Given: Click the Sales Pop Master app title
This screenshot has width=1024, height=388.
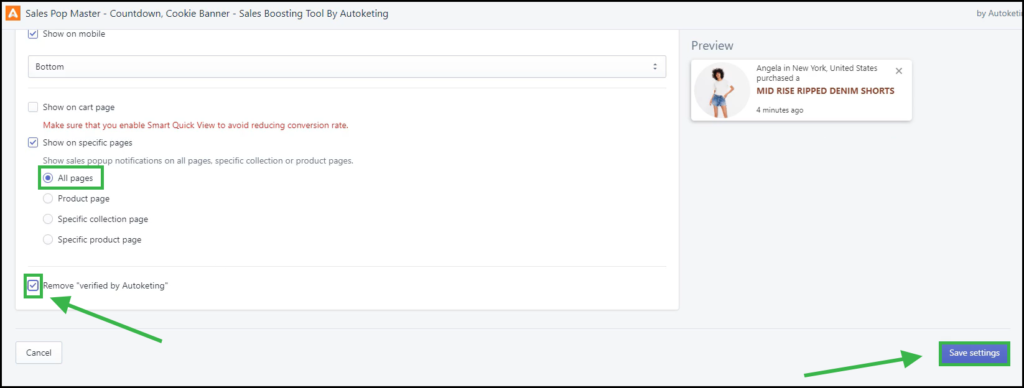Looking at the screenshot, I should [x=206, y=13].
